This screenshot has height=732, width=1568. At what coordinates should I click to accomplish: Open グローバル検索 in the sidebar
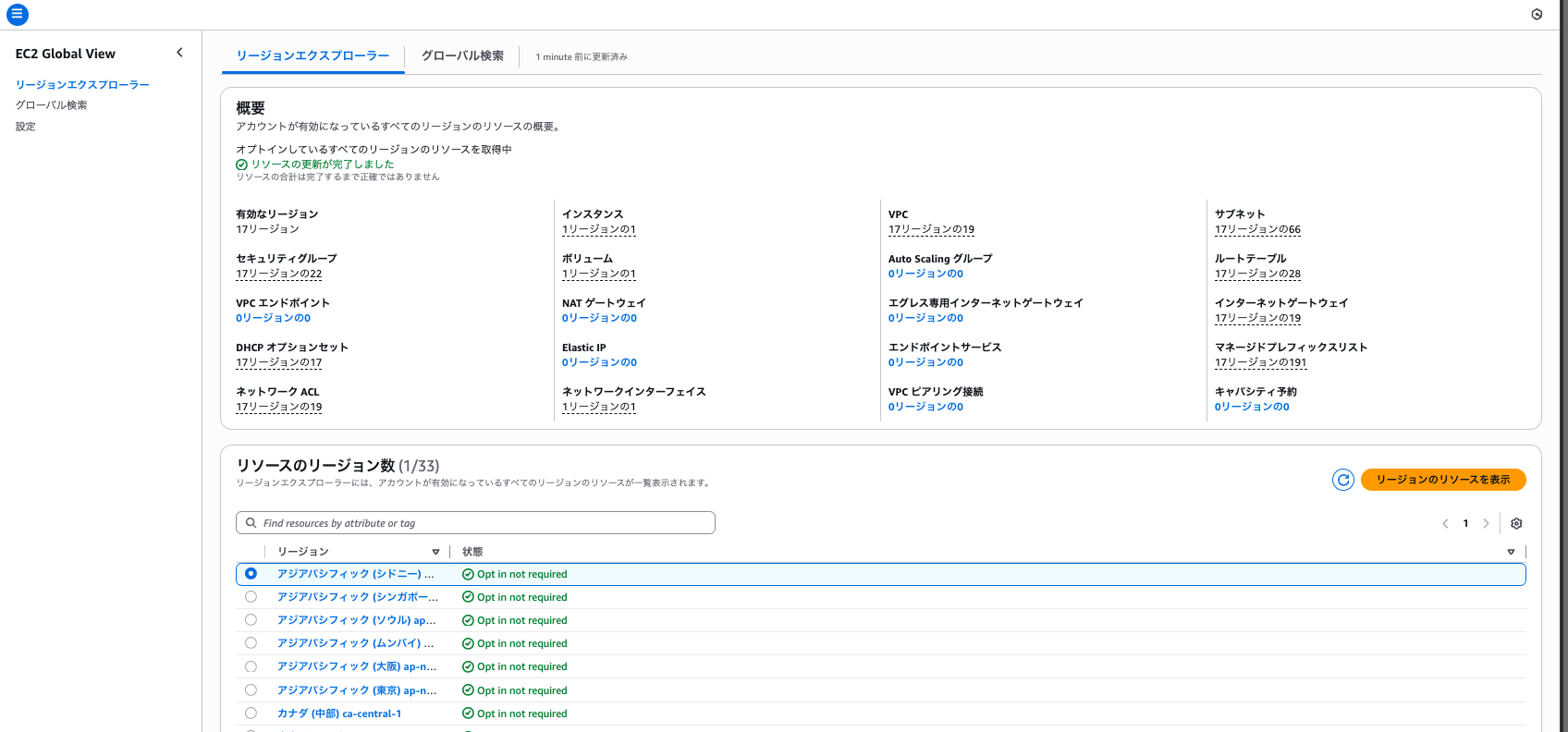pyautogui.click(x=51, y=105)
